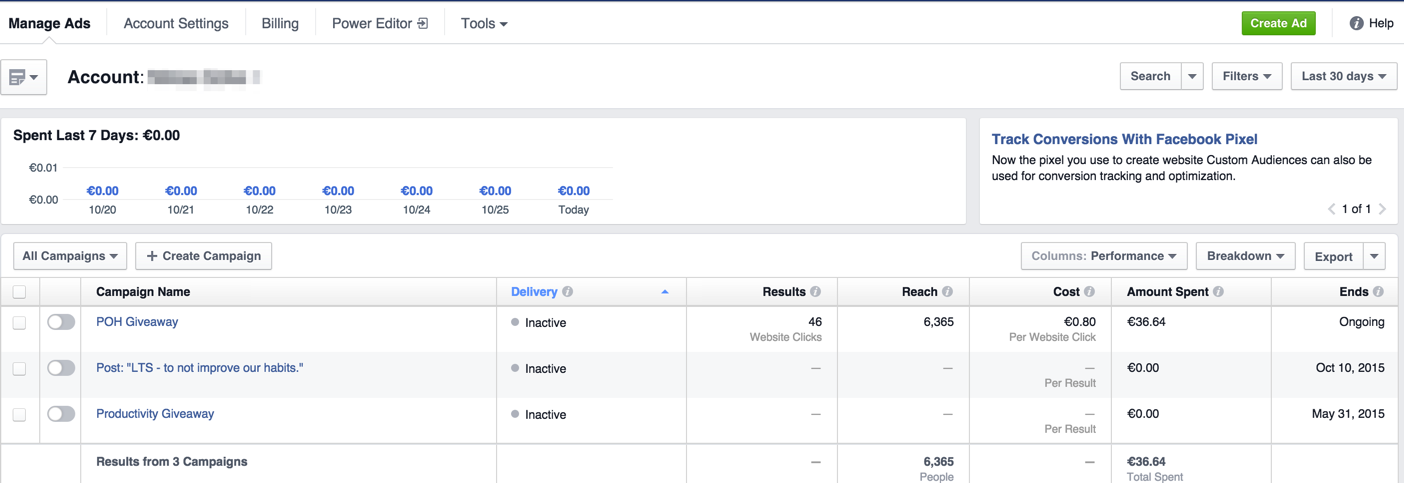Expand the Columns: Performance dropdown
1404x483 pixels.
pyautogui.click(x=1103, y=256)
